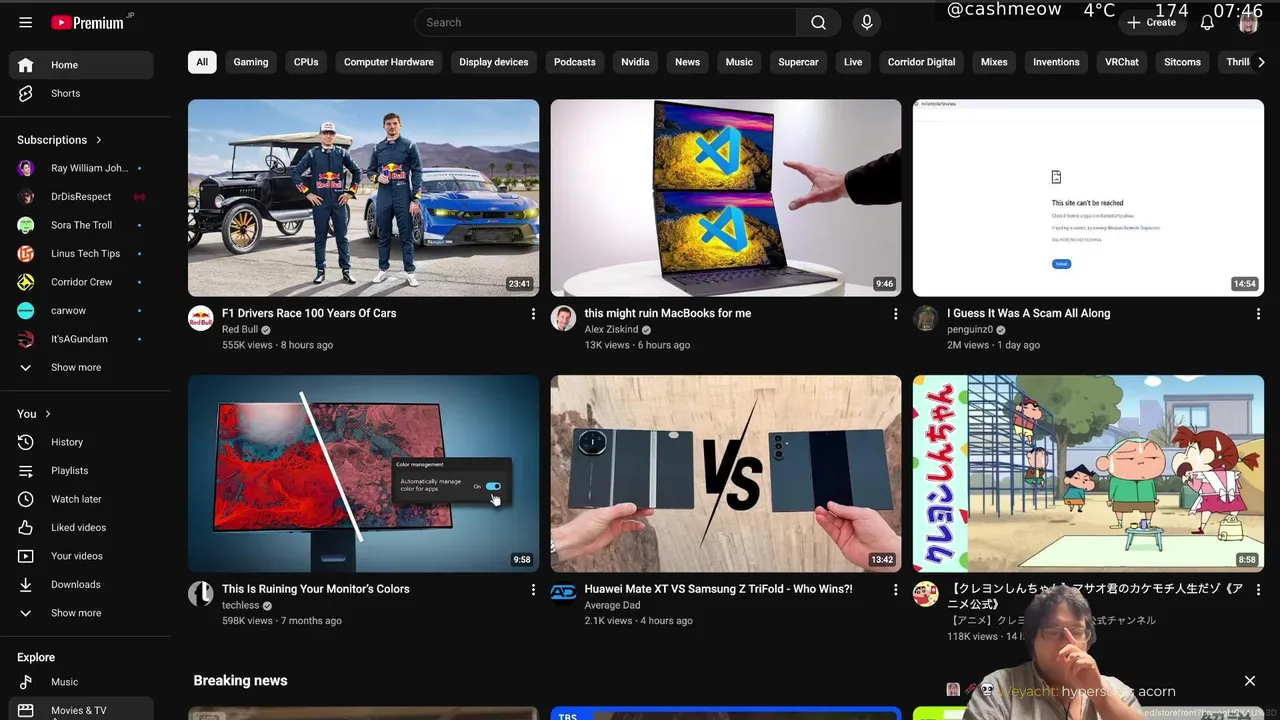The width and height of the screenshot is (1280, 720).
Task: Open Watch later list
Action: 82,499
